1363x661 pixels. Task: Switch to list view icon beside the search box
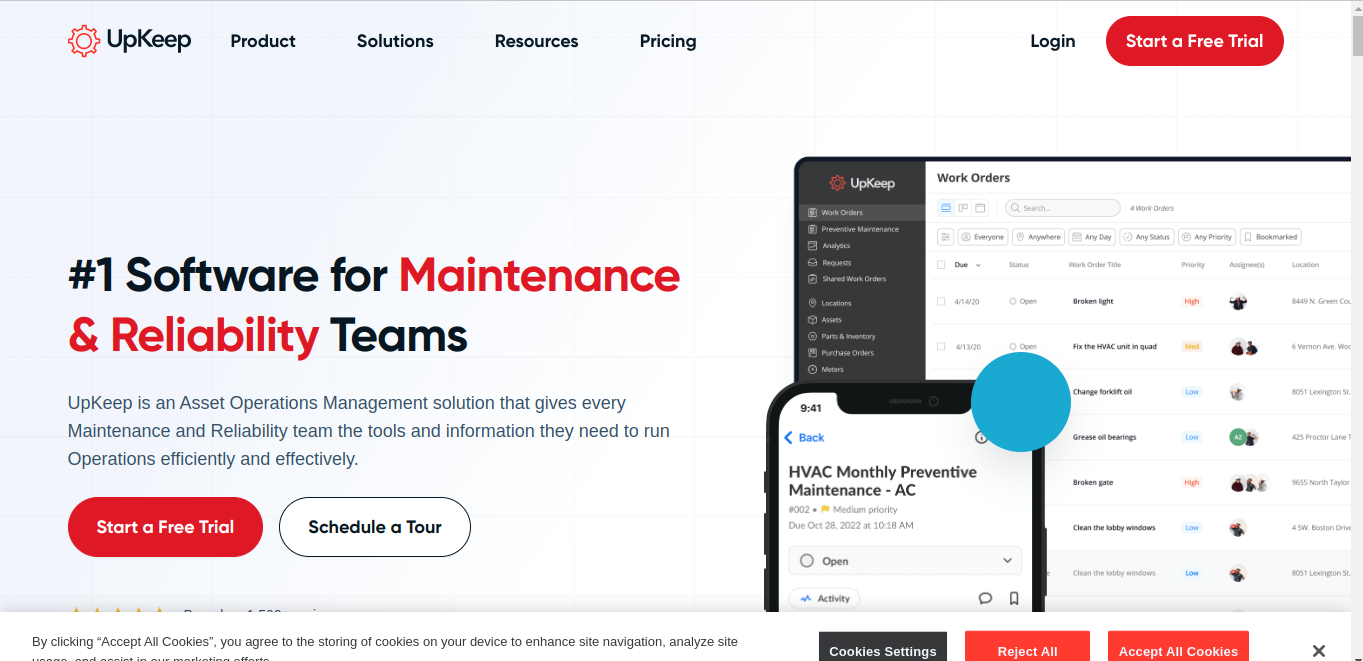[946, 208]
